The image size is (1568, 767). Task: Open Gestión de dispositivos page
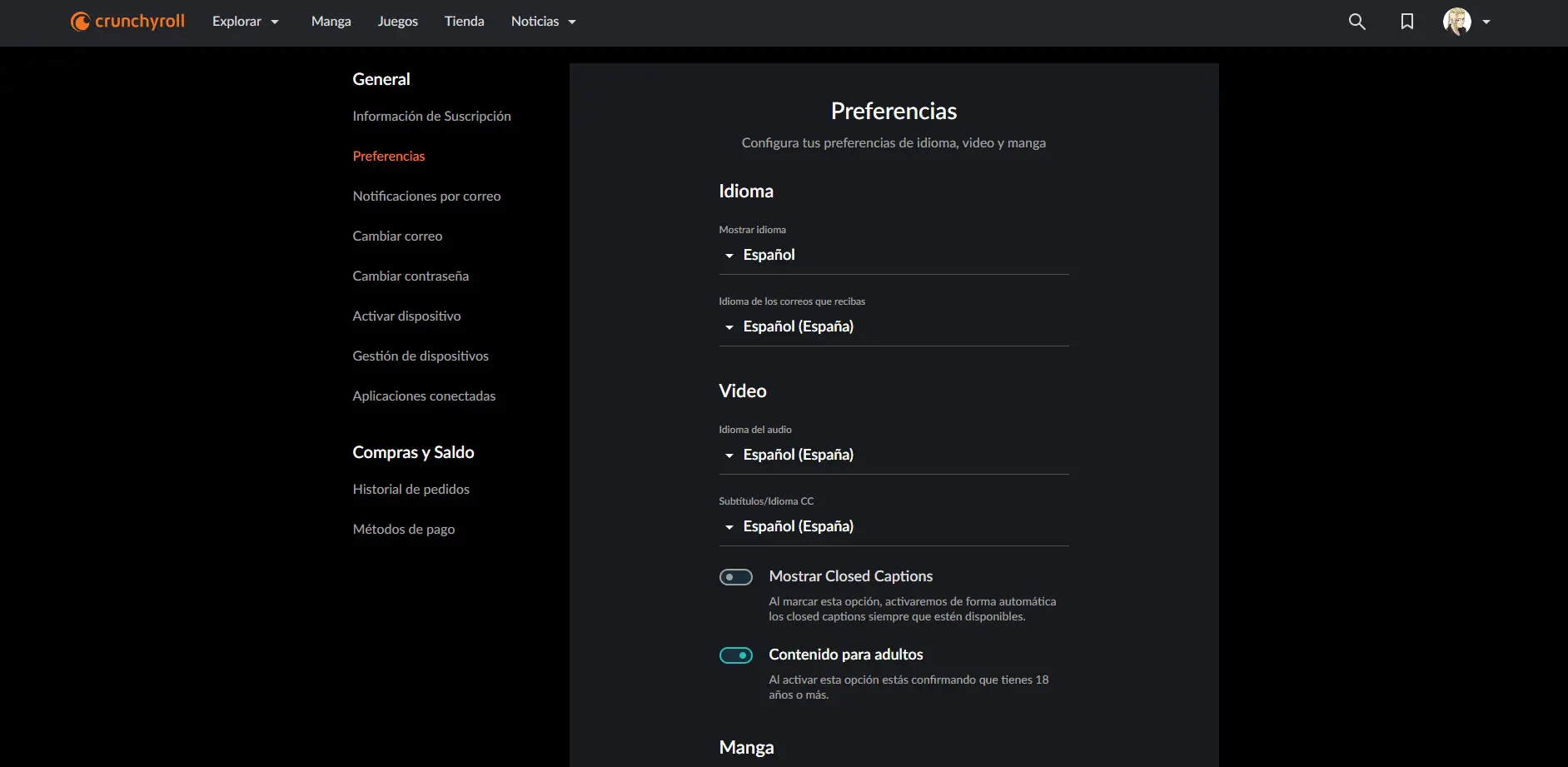[421, 356]
